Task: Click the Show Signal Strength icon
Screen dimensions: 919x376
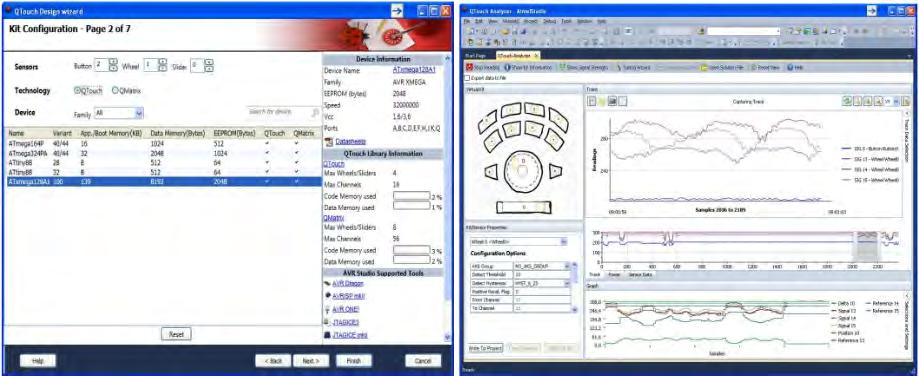Action: [x=563, y=67]
